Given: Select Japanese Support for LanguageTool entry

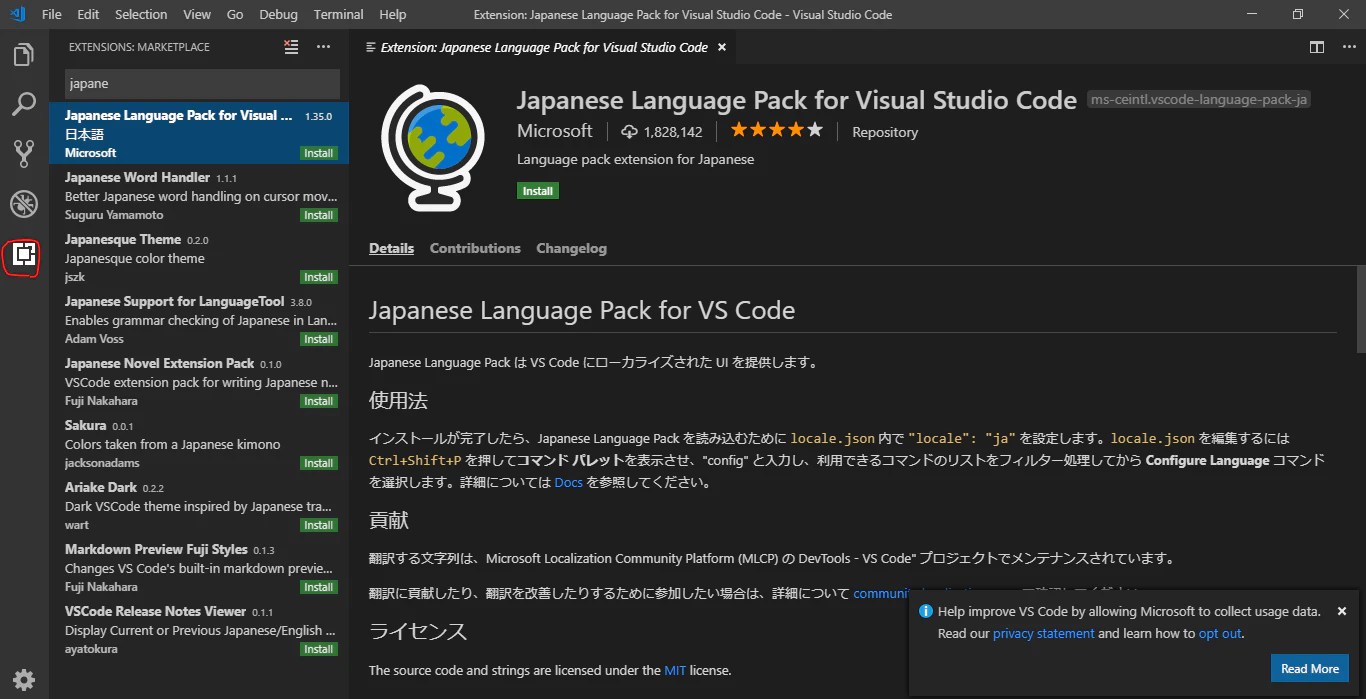Looking at the screenshot, I should 199,319.
